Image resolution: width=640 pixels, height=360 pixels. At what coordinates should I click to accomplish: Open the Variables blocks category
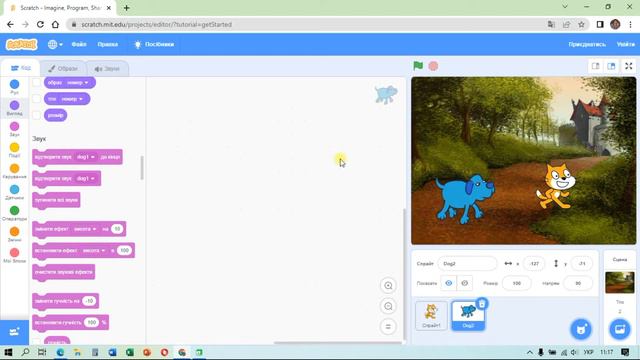point(14,235)
